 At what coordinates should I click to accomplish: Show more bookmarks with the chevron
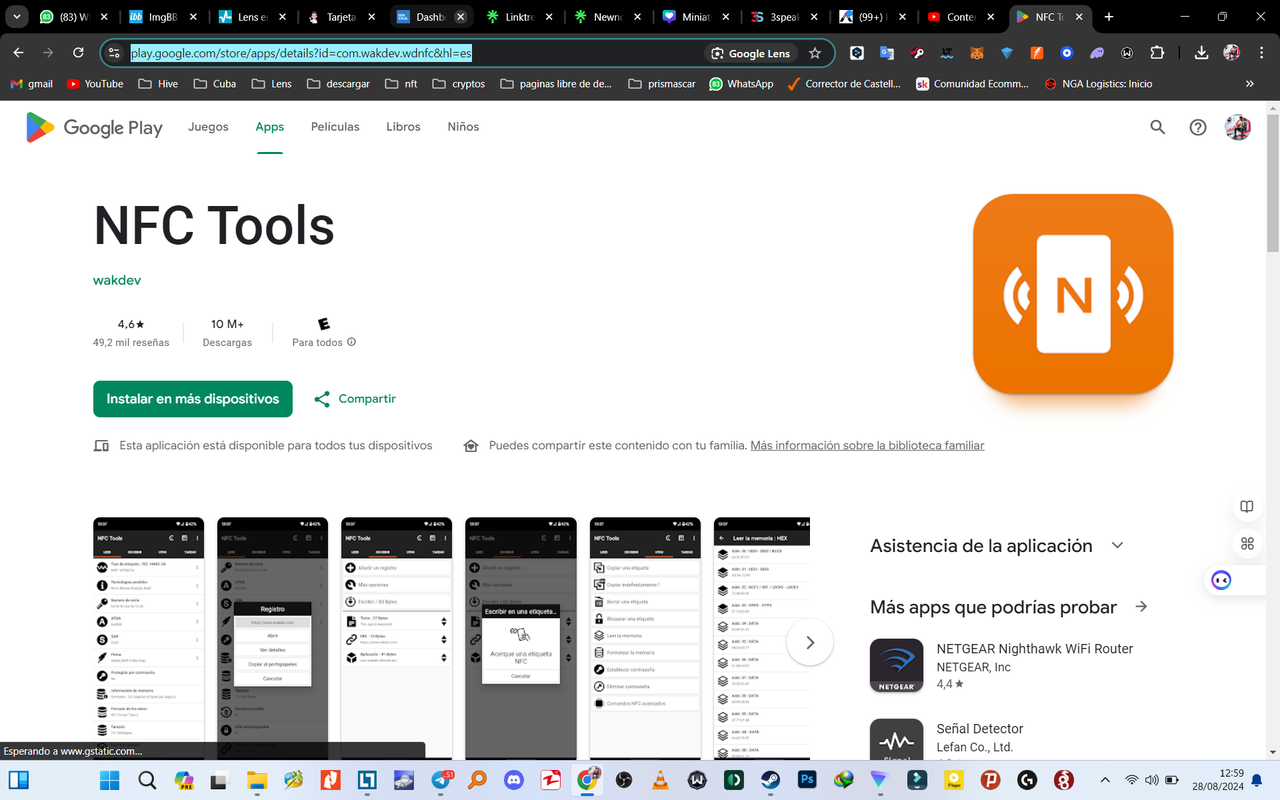click(x=1249, y=84)
